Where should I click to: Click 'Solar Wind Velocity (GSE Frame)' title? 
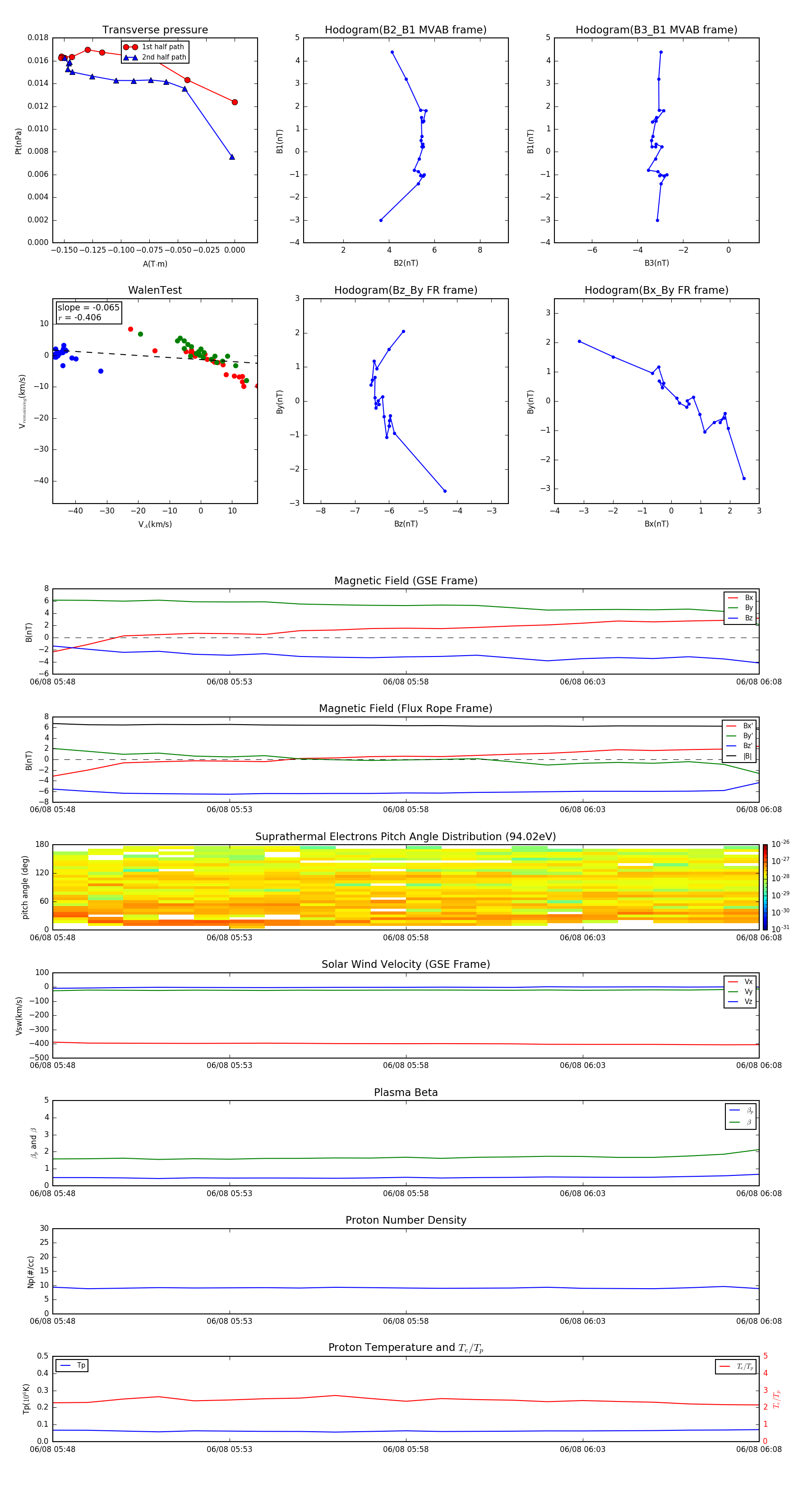(x=406, y=964)
